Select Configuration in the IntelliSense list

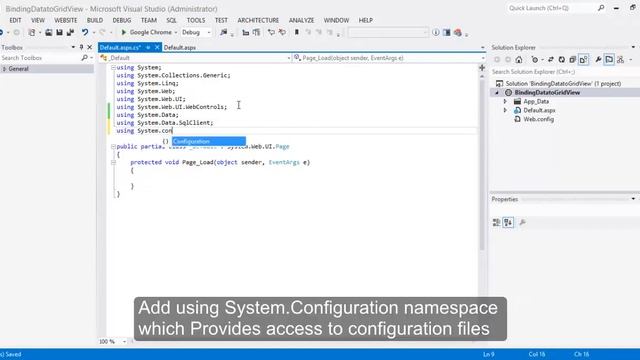click(209, 141)
